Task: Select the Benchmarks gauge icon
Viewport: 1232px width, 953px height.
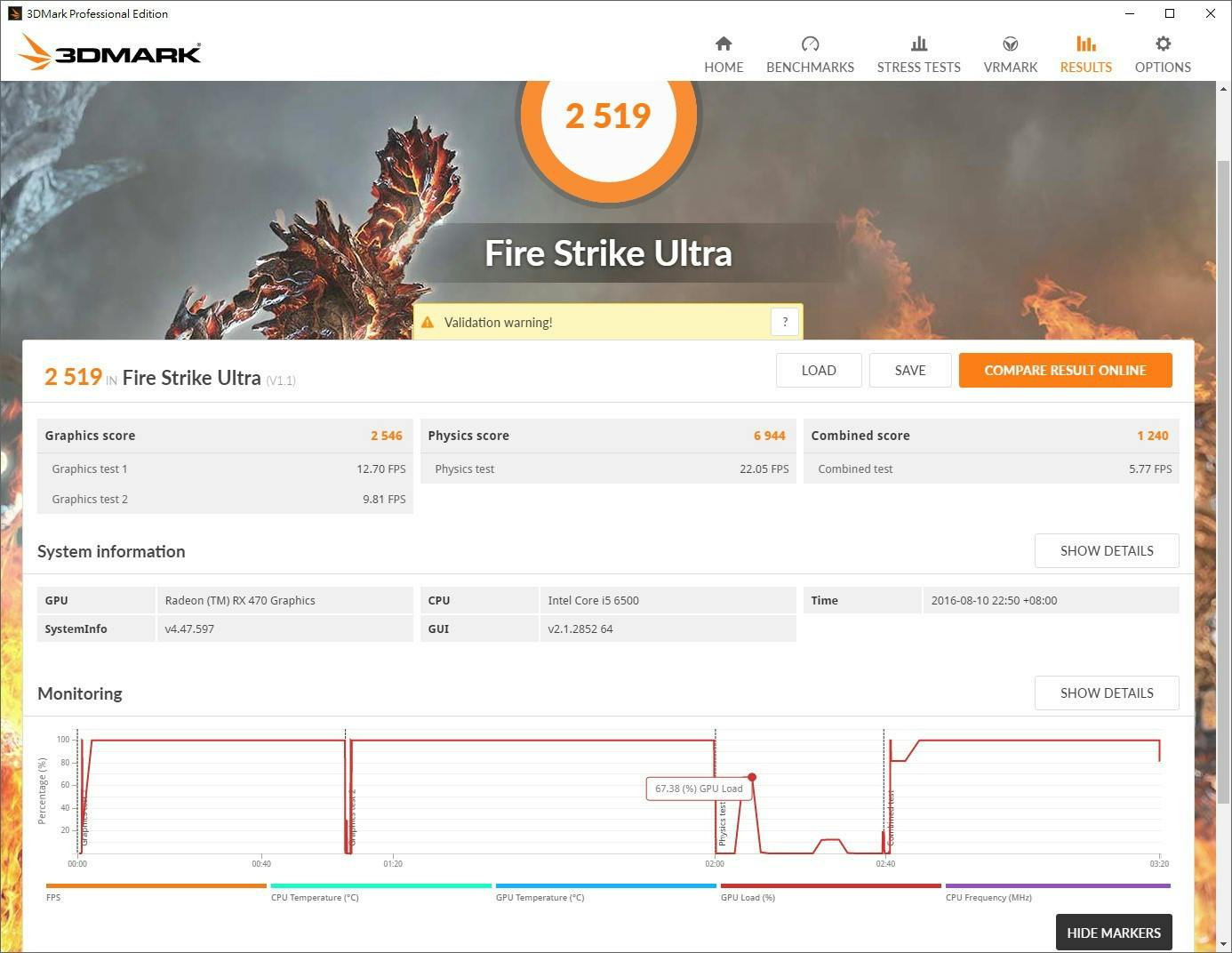Action: pyautogui.click(x=810, y=44)
